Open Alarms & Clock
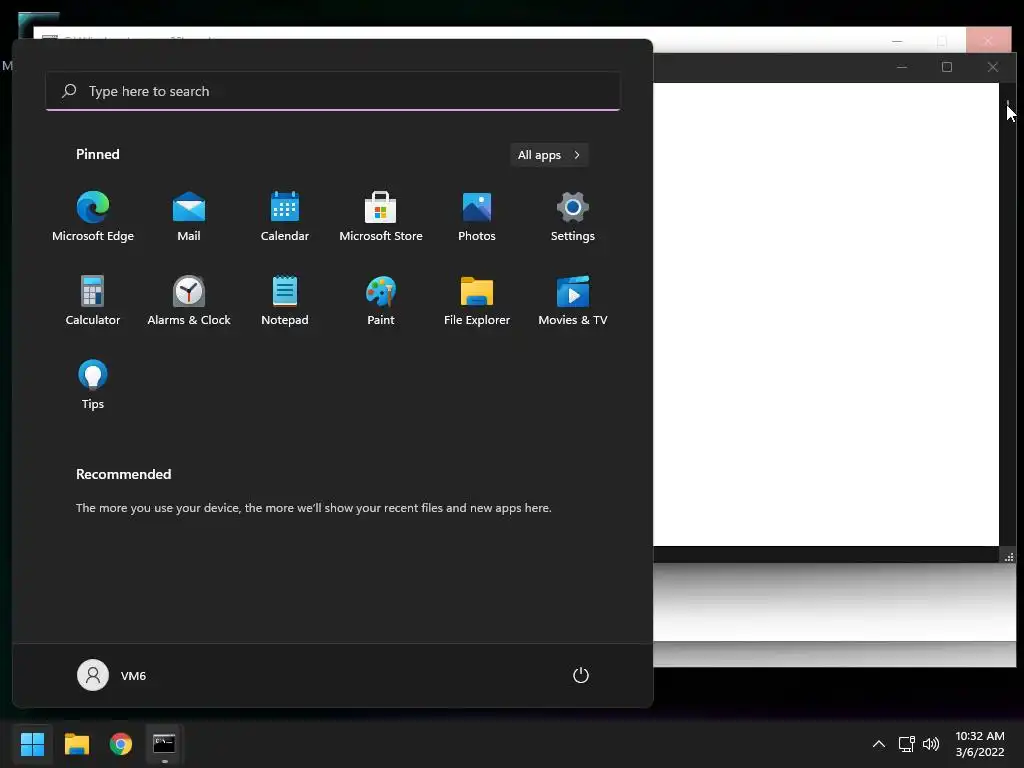 click(189, 300)
